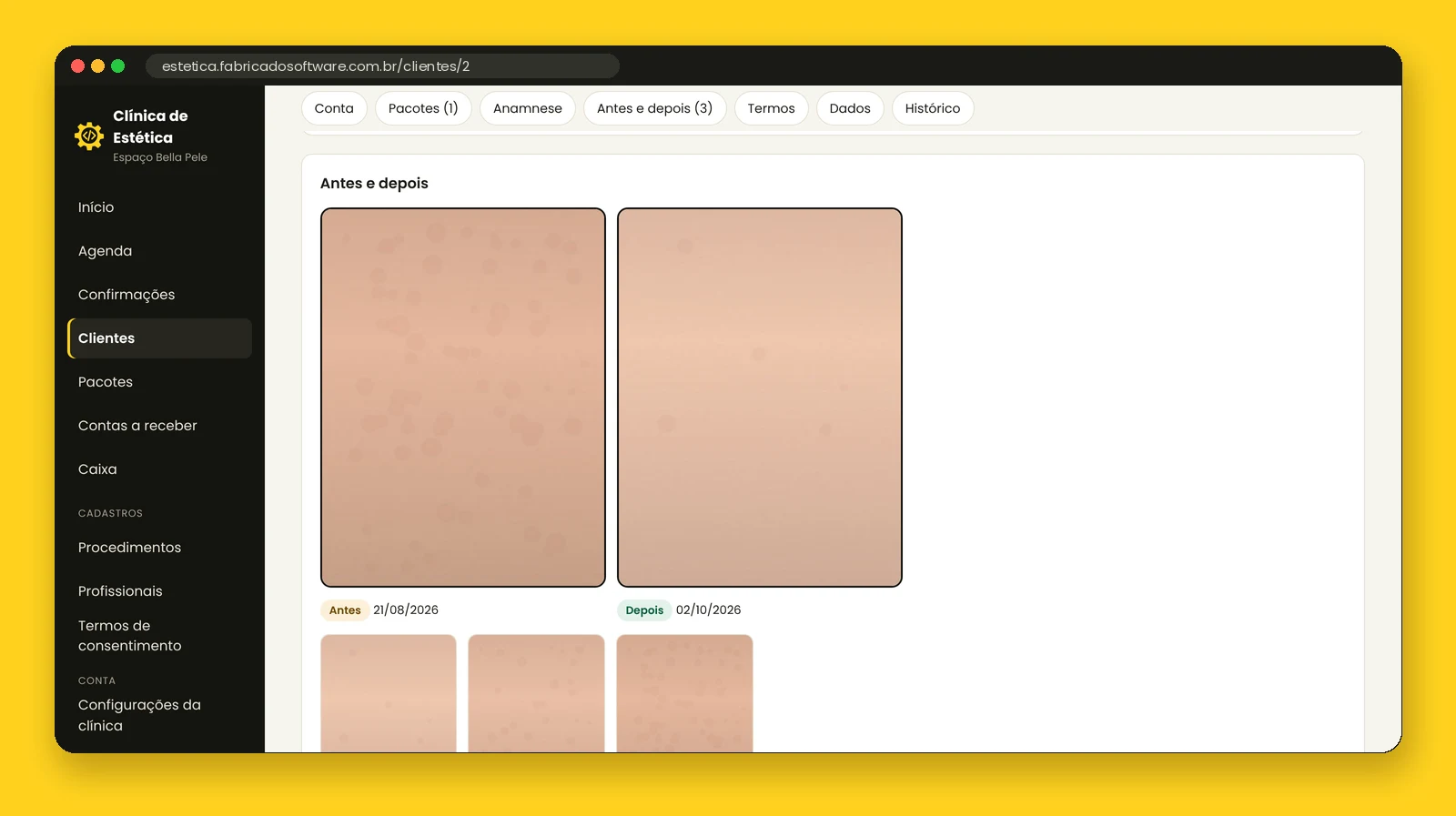1456x816 pixels.
Task: Select the first small photo thumbnail
Action: click(389, 693)
